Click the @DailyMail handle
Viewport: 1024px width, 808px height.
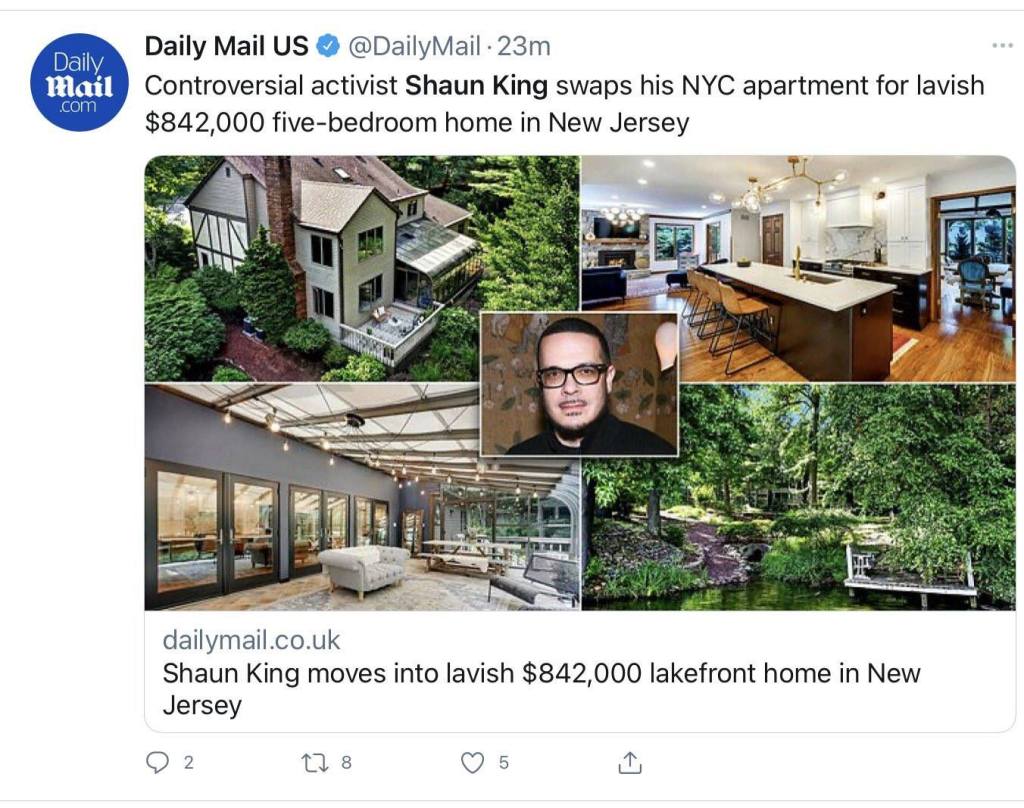tap(413, 46)
